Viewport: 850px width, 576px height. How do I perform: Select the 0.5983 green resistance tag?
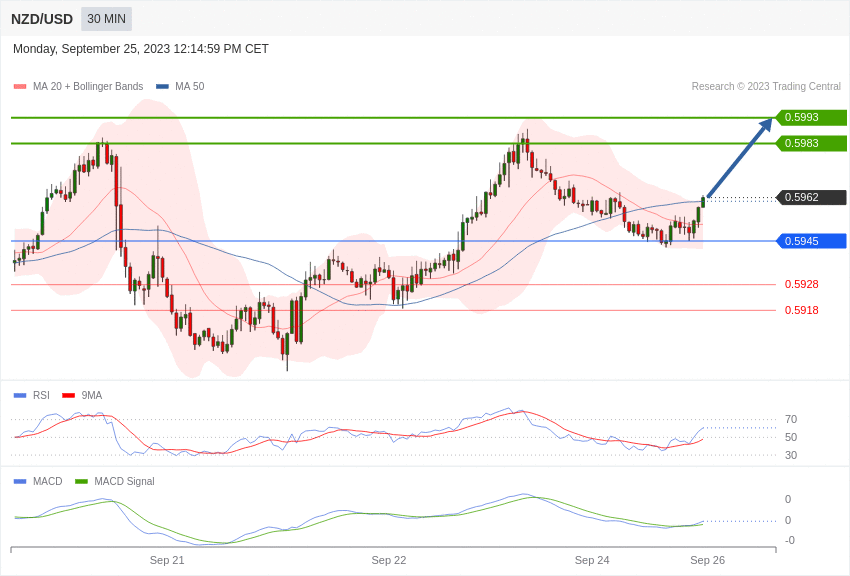[x=811, y=143]
